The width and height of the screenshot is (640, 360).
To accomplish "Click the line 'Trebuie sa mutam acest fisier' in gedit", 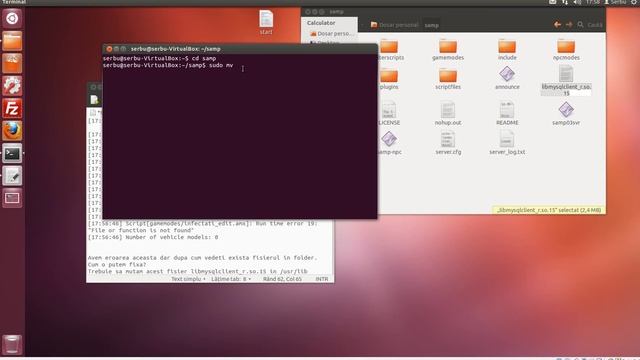I will 198,271.
